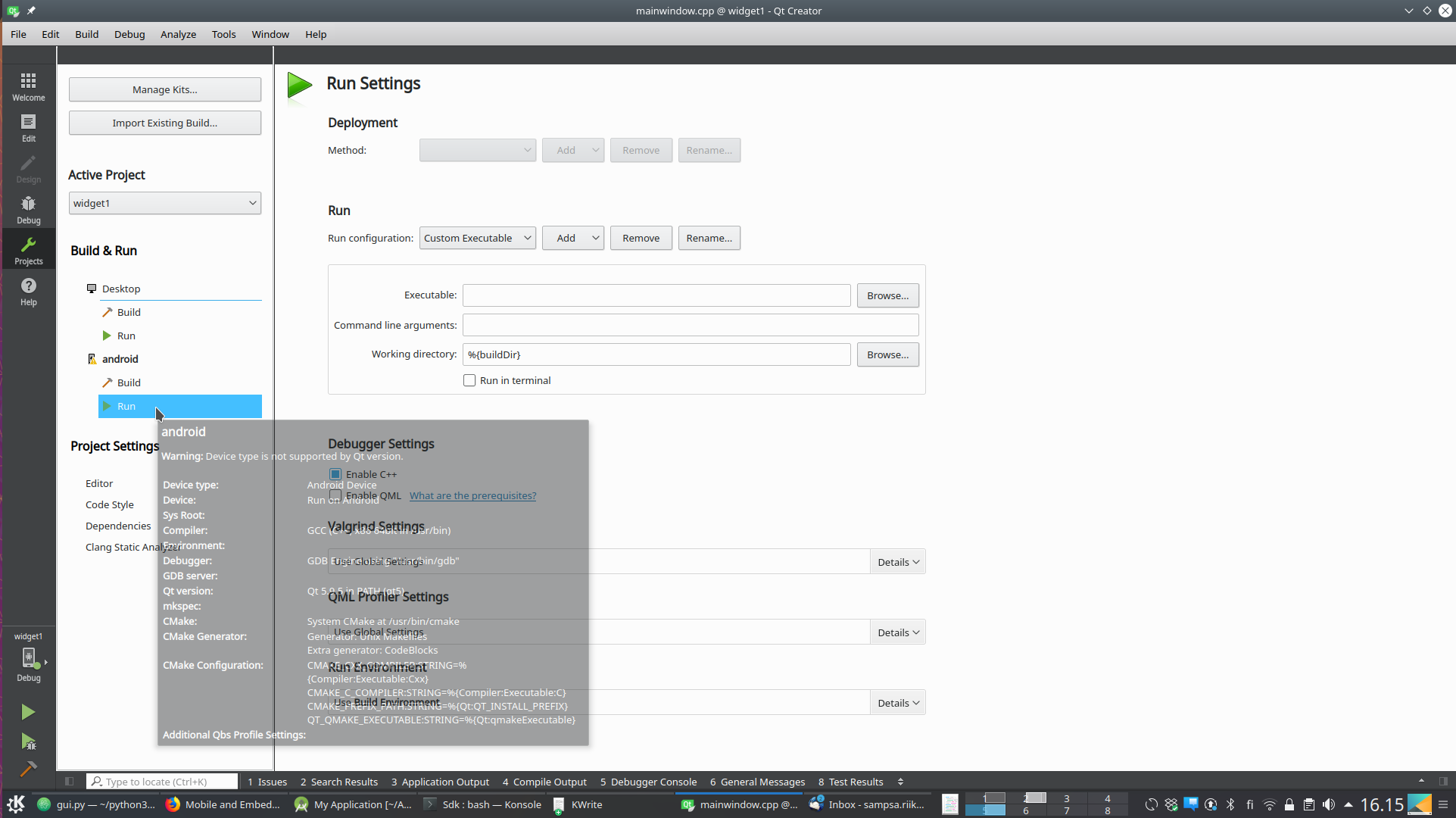Click the Manage Kits button

[165, 89]
